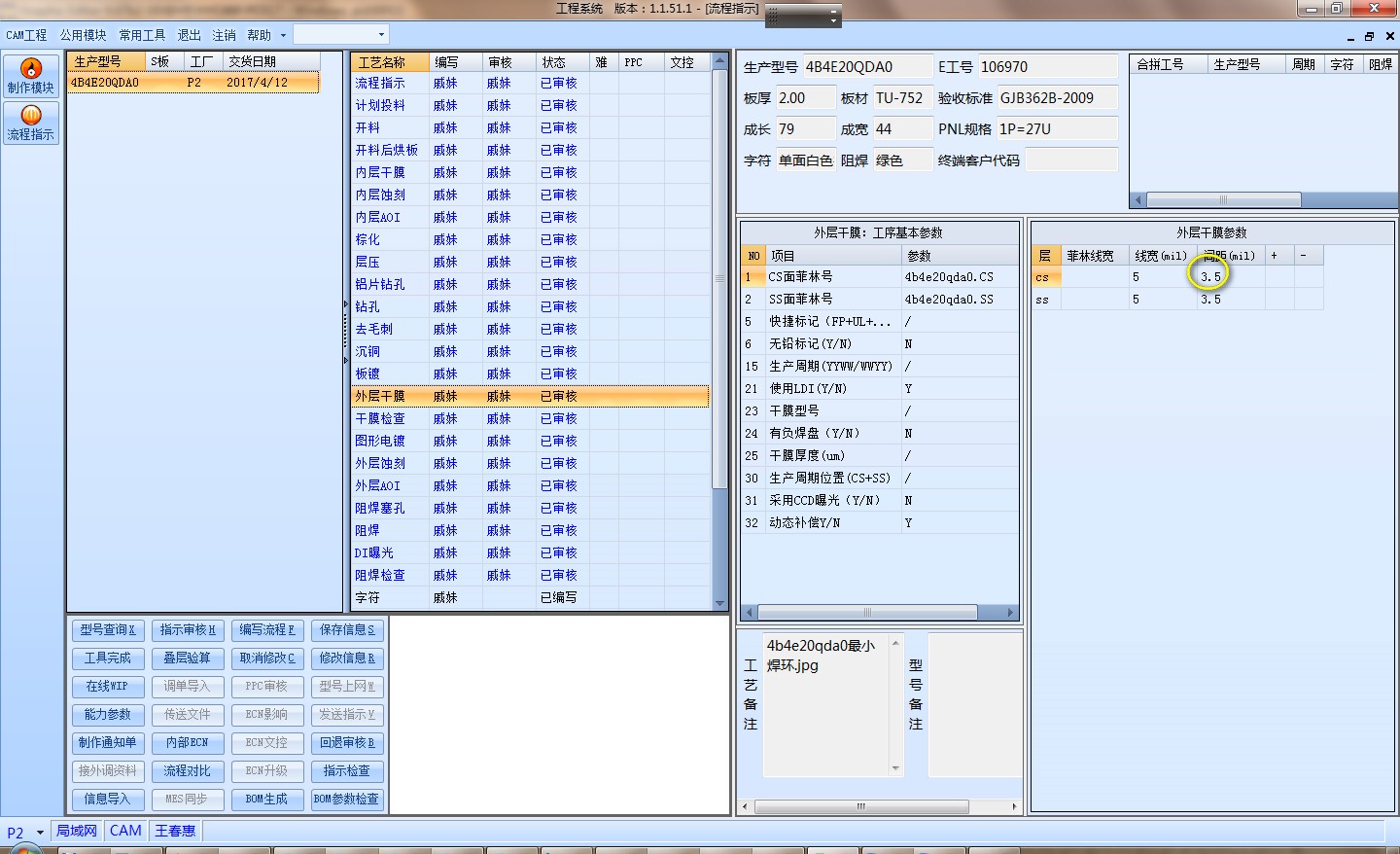Click the 交货日期 column header
The image size is (1400, 854).
pyautogui.click(x=271, y=61)
